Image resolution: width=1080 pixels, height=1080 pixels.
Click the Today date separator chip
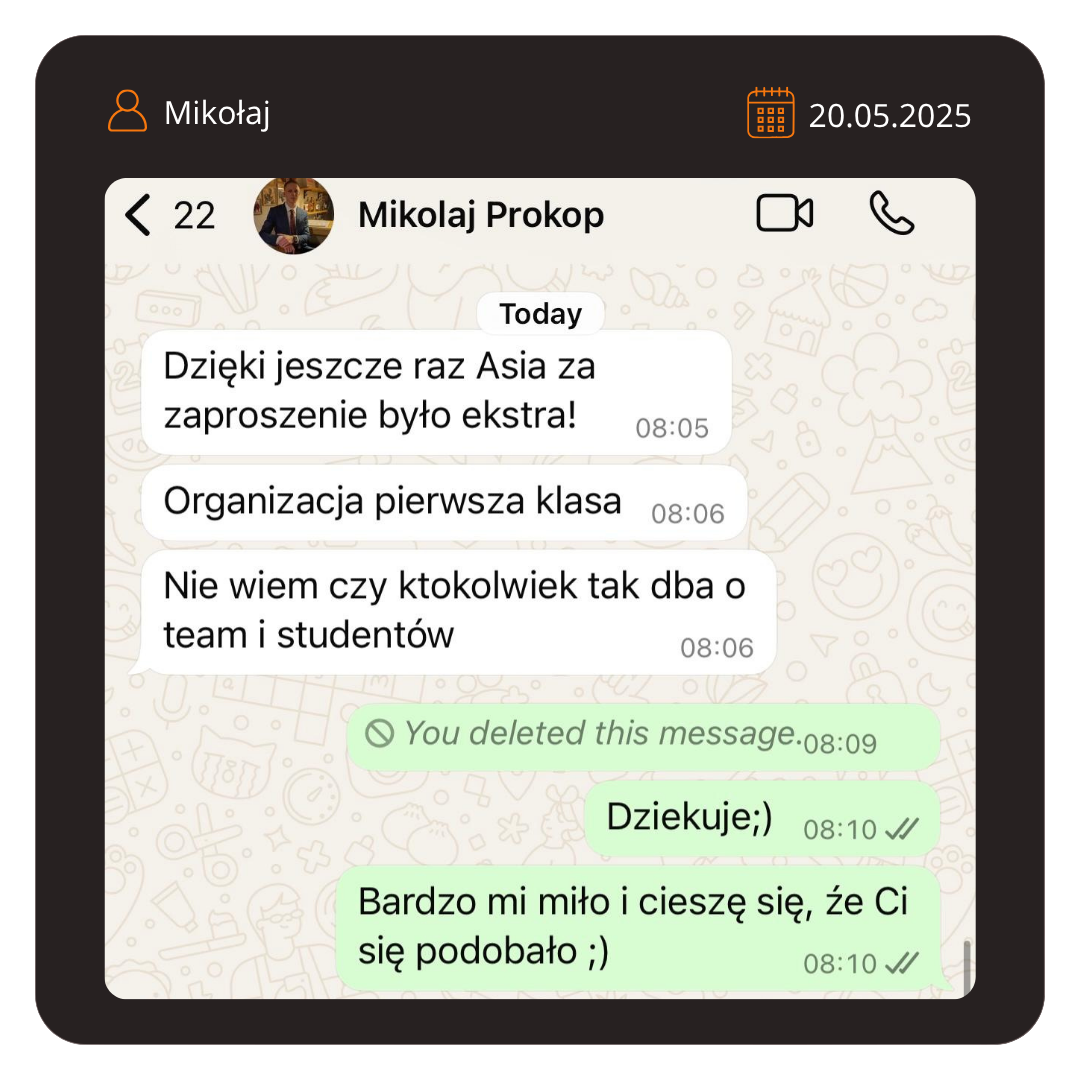point(541,314)
